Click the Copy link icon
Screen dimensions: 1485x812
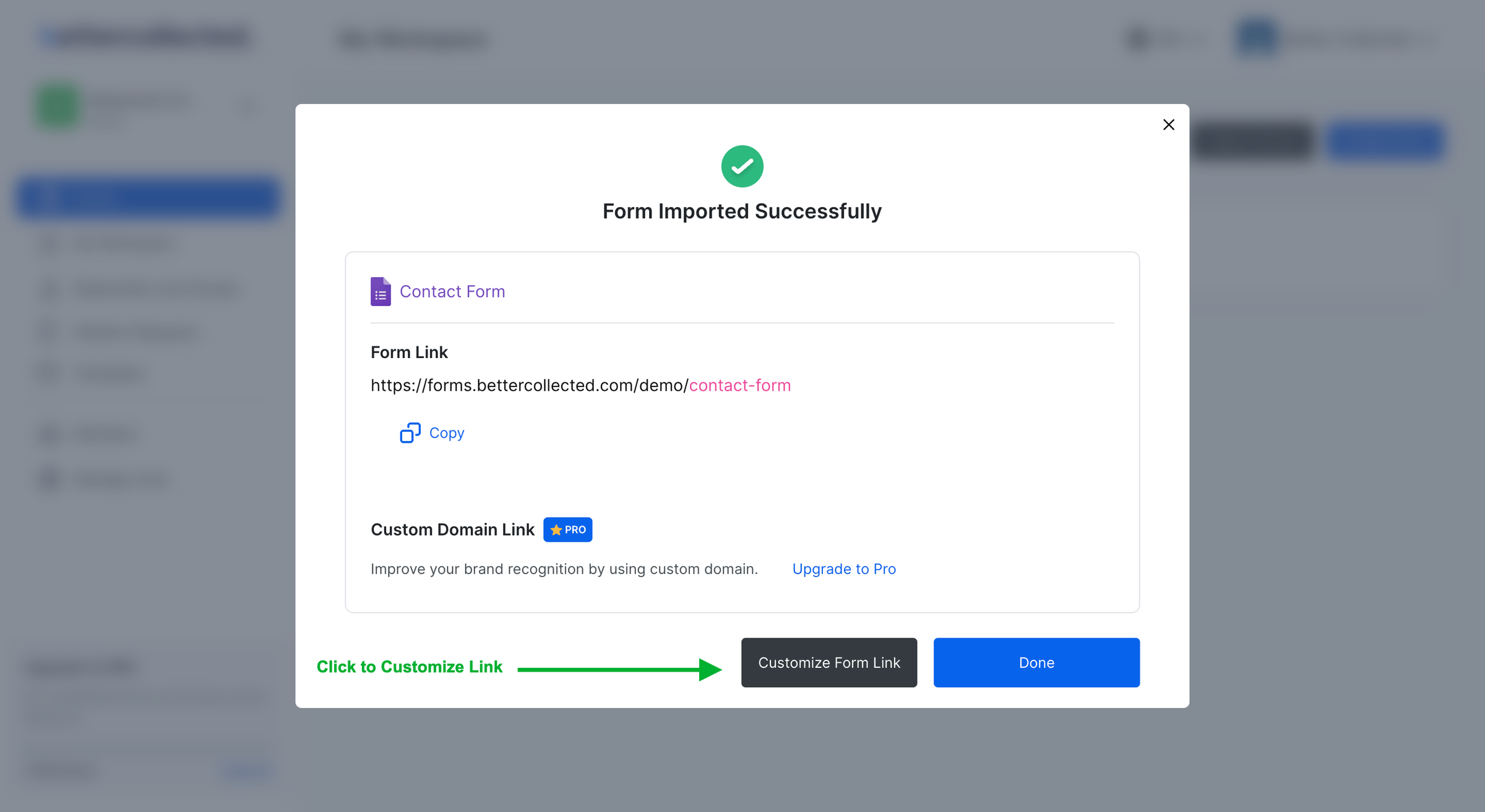[410, 433]
